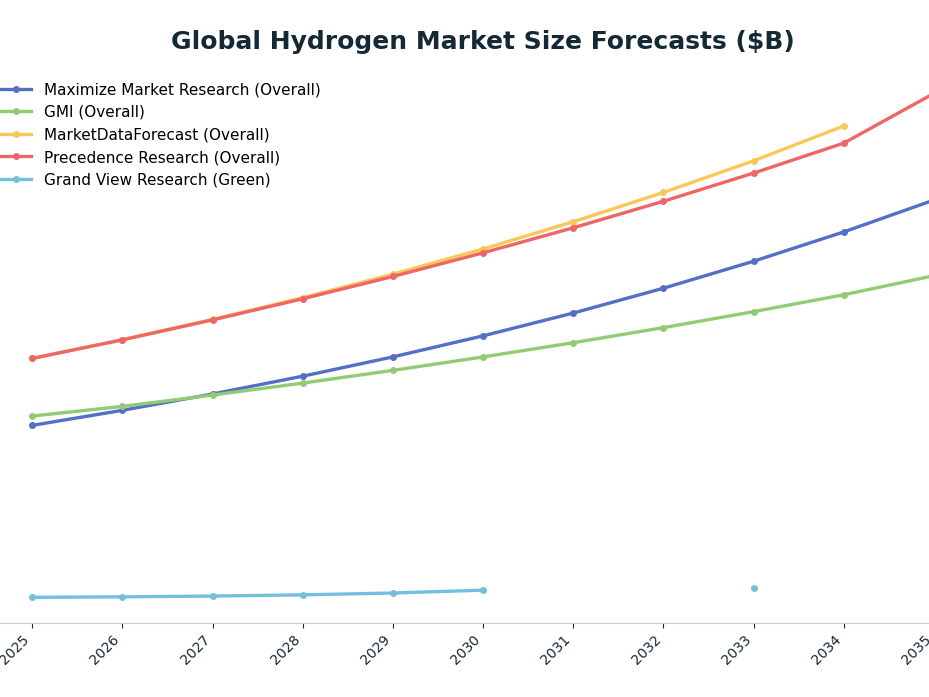Click the yellow legend marker for MarketDataForecast
Viewport: 929px width, 697px height.
(17, 135)
